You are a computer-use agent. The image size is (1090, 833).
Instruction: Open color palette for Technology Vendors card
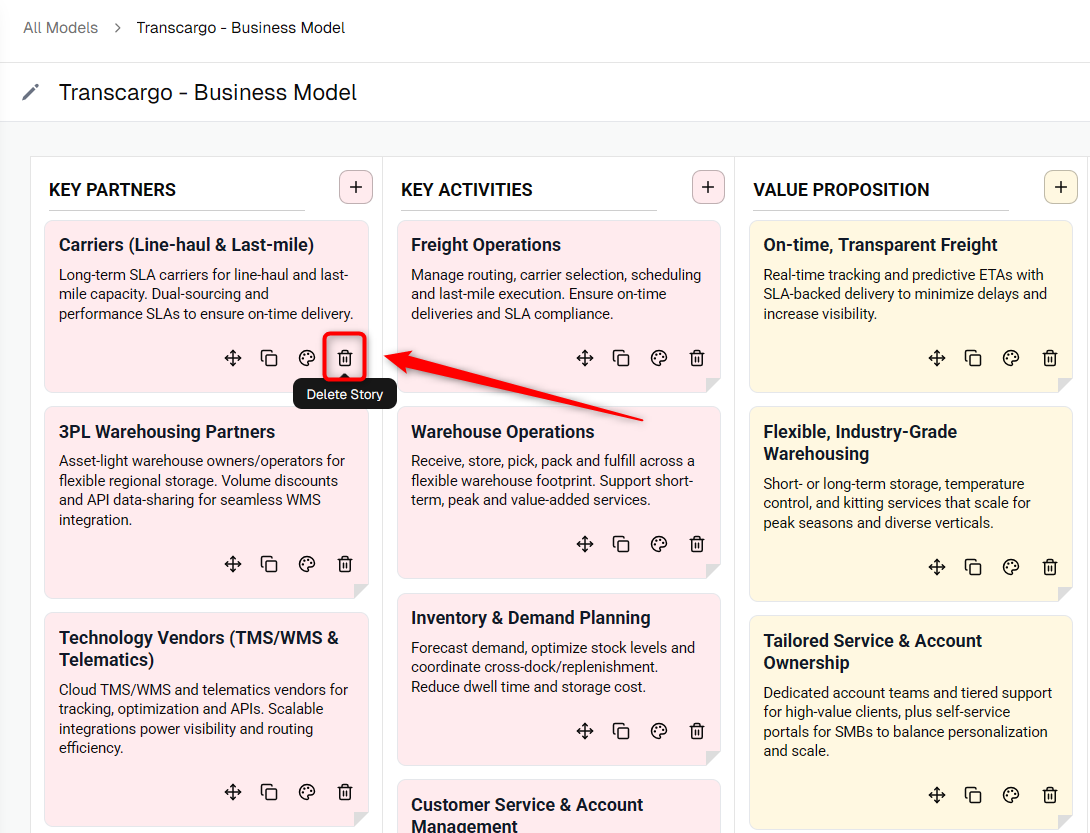tap(307, 792)
